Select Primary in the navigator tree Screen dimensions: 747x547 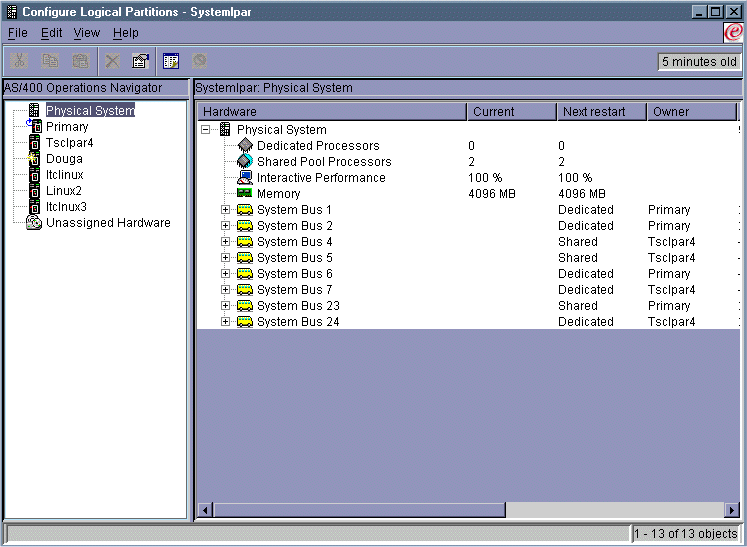(67, 127)
